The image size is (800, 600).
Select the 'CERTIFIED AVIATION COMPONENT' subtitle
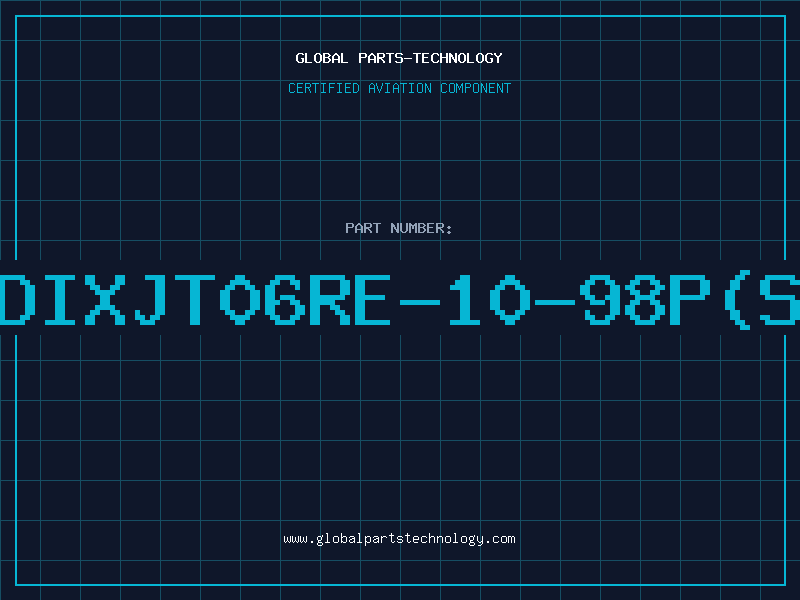tap(399, 88)
